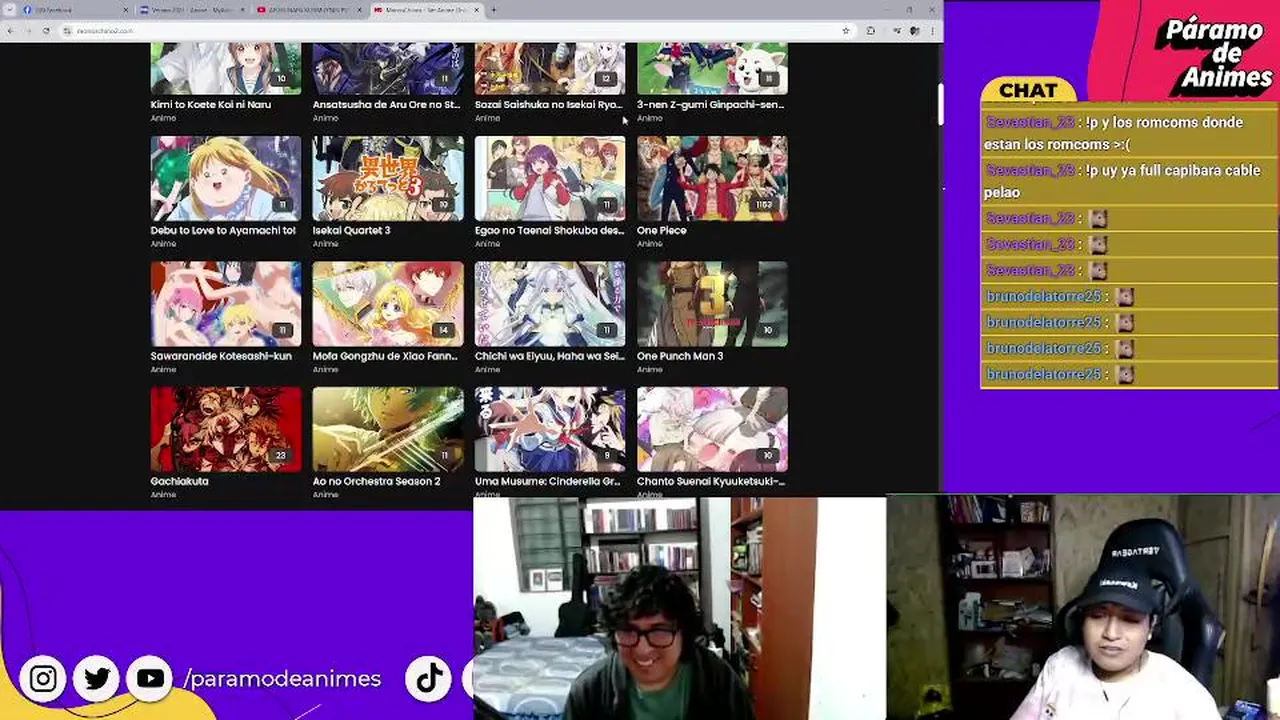
Task: Open Sawaranaide Kotesashi-kun thumbnail
Action: click(x=226, y=304)
